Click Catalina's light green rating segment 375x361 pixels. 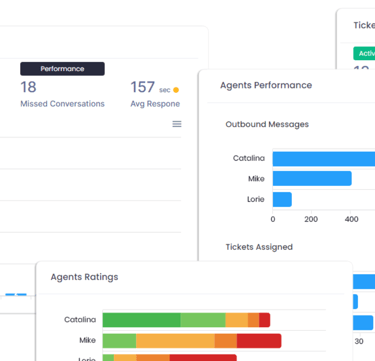click(x=203, y=320)
